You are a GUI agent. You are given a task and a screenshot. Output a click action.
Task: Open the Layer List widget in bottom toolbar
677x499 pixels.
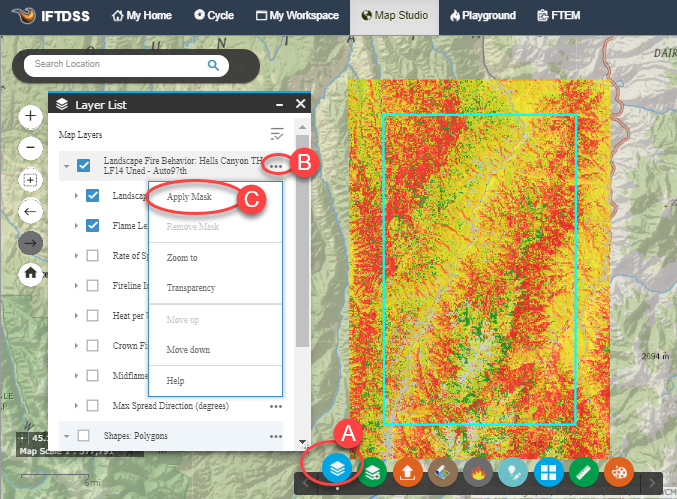337,469
